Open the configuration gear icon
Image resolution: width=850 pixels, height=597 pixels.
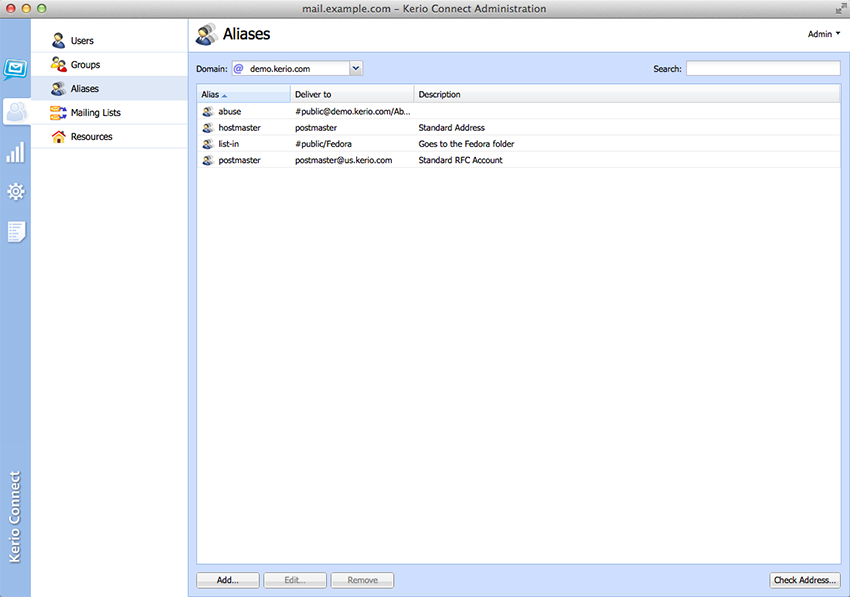[15, 191]
